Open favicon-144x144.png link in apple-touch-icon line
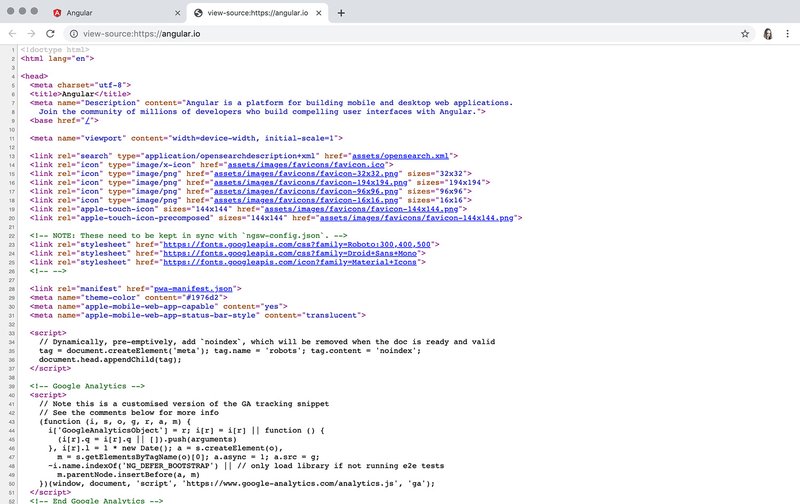This screenshot has height=504, width=800. (361, 209)
